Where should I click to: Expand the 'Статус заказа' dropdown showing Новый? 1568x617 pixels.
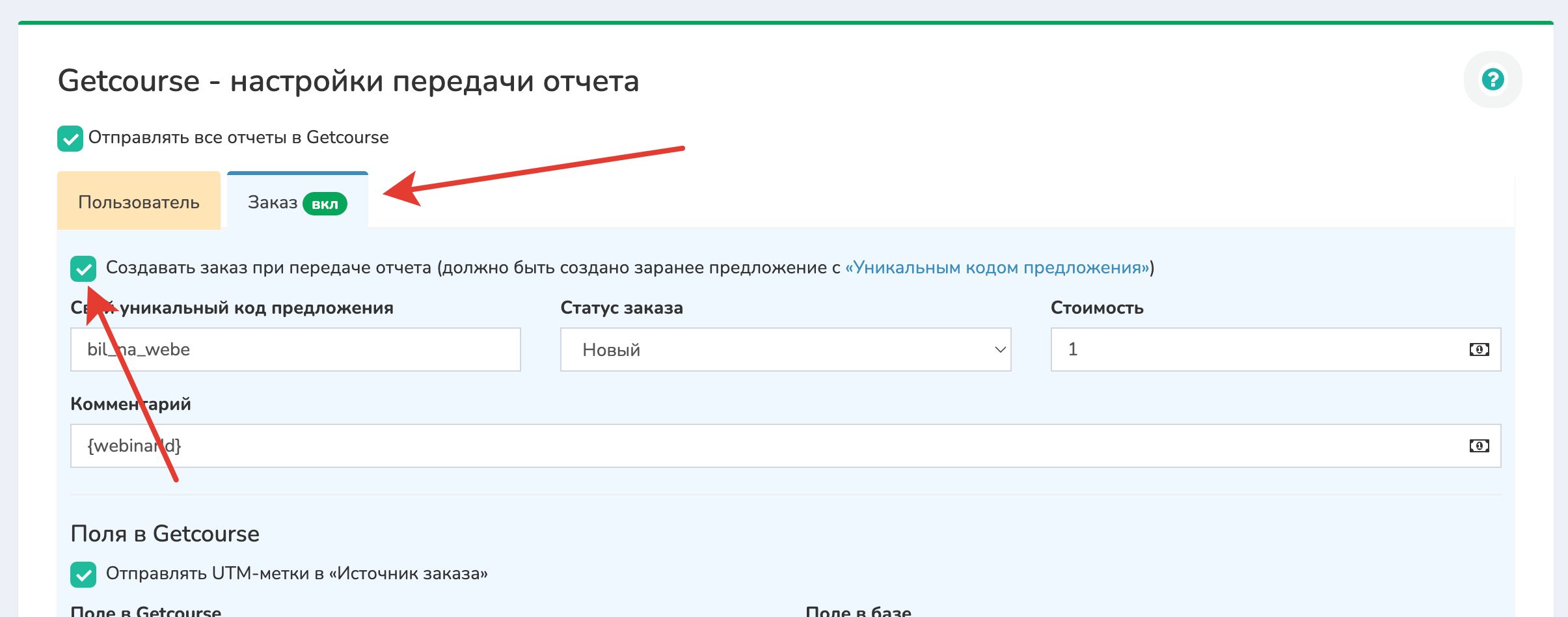(785, 350)
